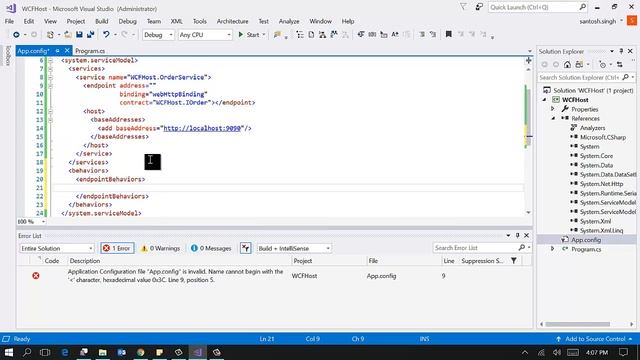The height and width of the screenshot is (360, 640).
Task: Click the Navigate Backward toolbar arrow
Action: pyautogui.click(x=16, y=35)
